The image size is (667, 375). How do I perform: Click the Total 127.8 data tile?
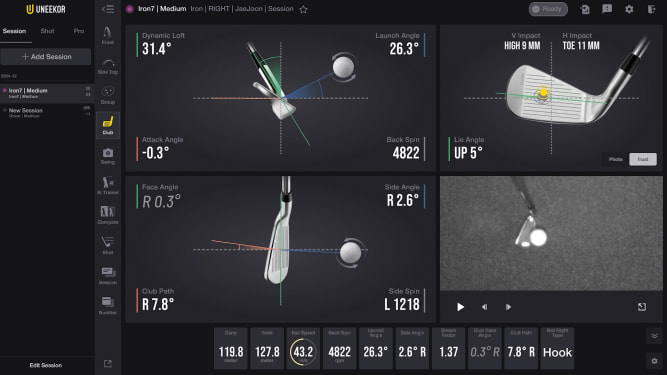[267, 348]
